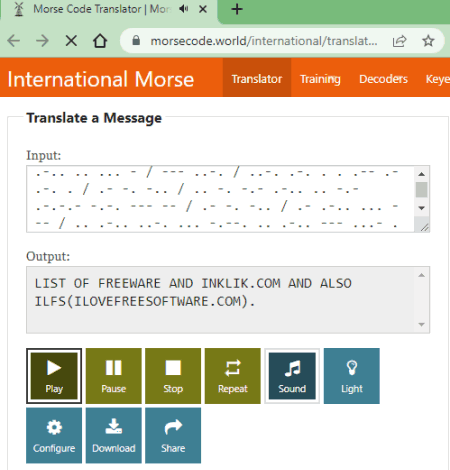Click Output box scrollbar up arrow
Image resolution: width=450 pixels, height=470 pixels.
click(421, 275)
